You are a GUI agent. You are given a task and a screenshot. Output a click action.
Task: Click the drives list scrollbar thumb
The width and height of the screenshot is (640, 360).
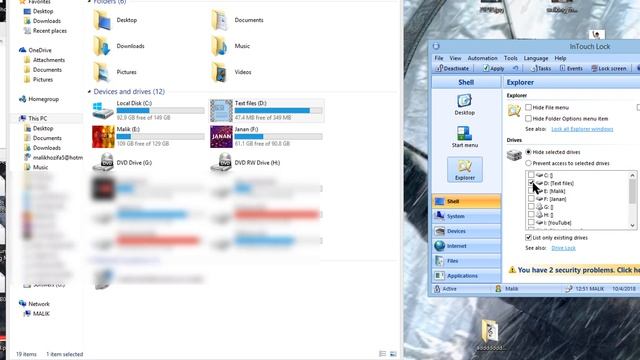click(x=632, y=191)
